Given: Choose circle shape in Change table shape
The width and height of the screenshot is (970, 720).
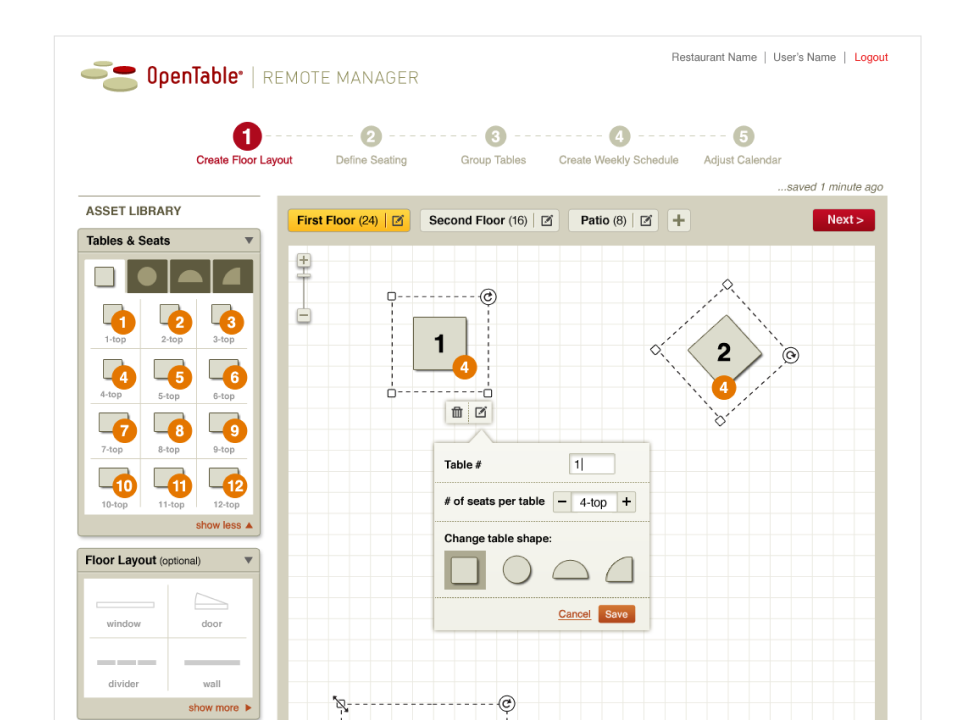Looking at the screenshot, I should coord(517,570).
